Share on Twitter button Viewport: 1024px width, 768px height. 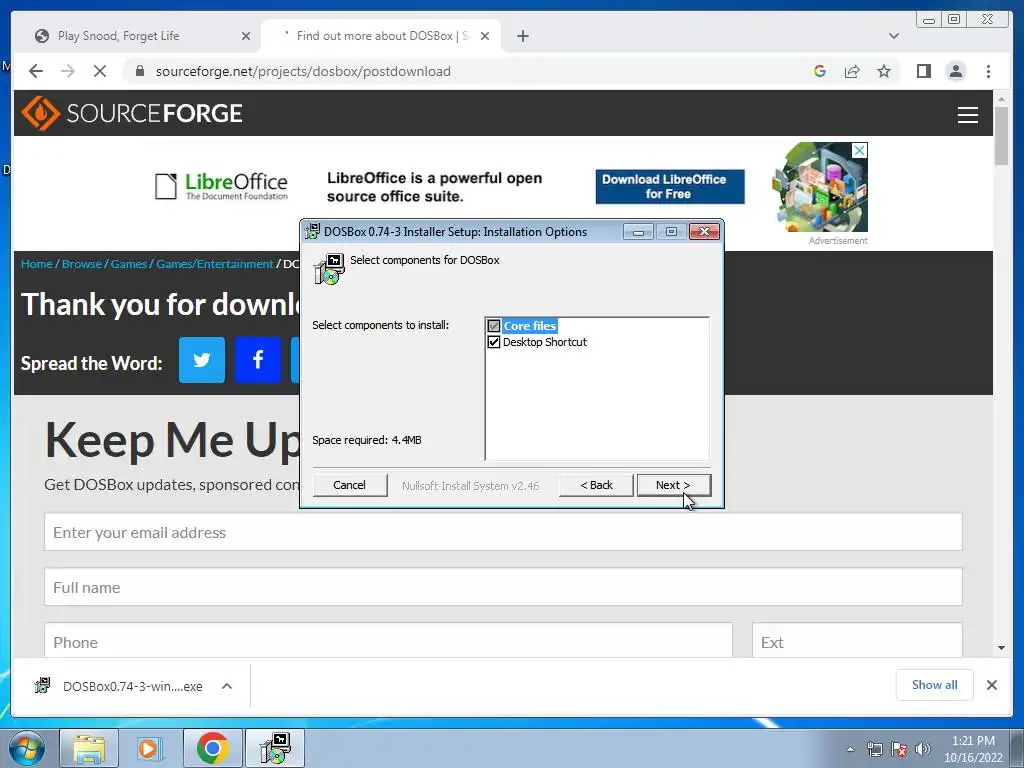[202, 360]
